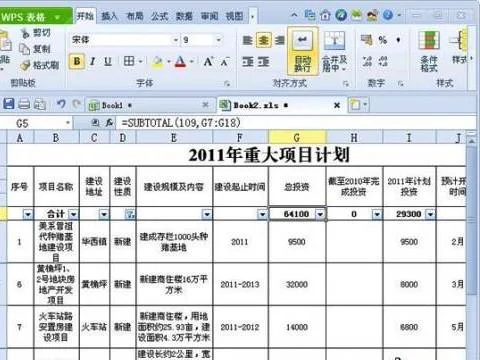Image resolution: width=480 pixels, height=360 pixels.
Task: Open the filter dropdown for 总投资 column
Action: coord(320,214)
